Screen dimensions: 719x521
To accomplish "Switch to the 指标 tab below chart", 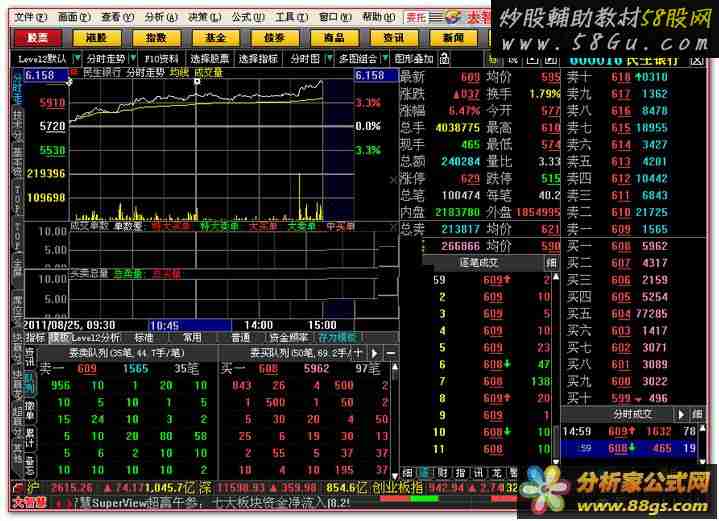I will (35, 338).
